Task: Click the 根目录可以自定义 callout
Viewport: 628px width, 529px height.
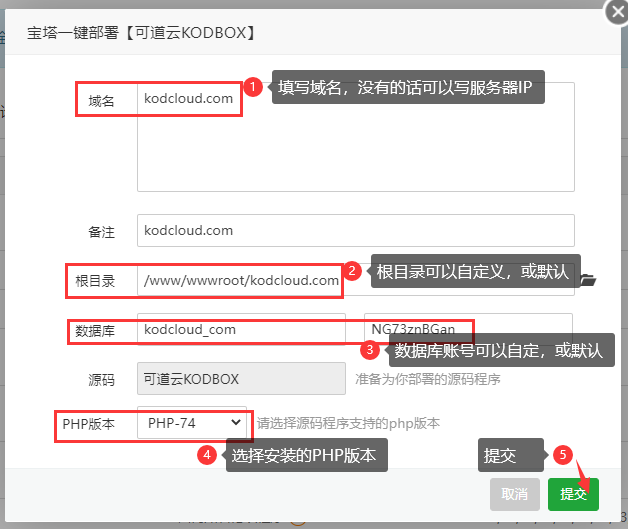Action: point(473,271)
